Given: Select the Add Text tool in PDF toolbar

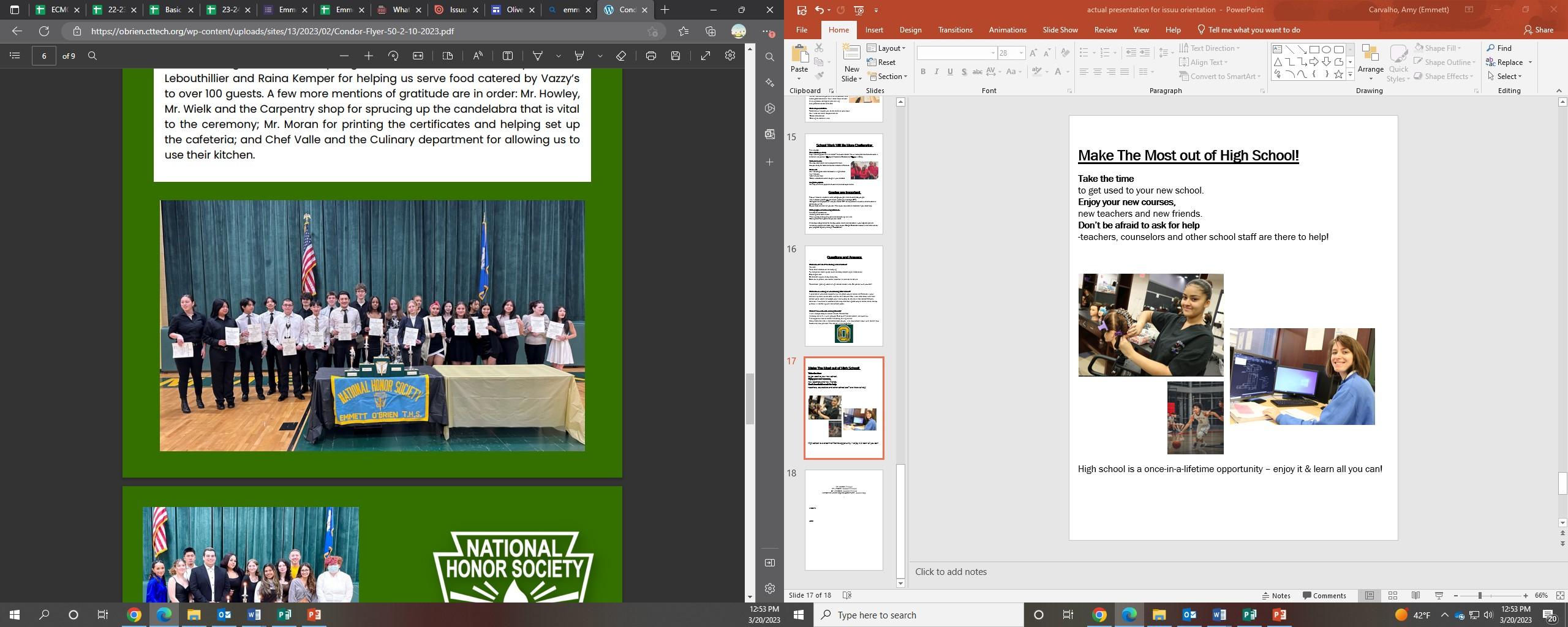Looking at the screenshot, I should click(x=508, y=56).
